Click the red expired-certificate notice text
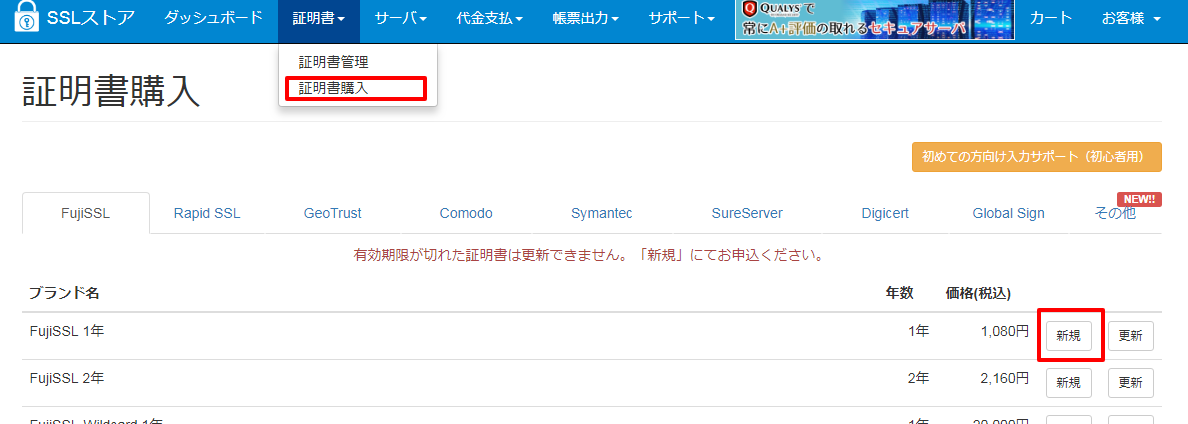This screenshot has width=1188, height=424. coord(589,255)
